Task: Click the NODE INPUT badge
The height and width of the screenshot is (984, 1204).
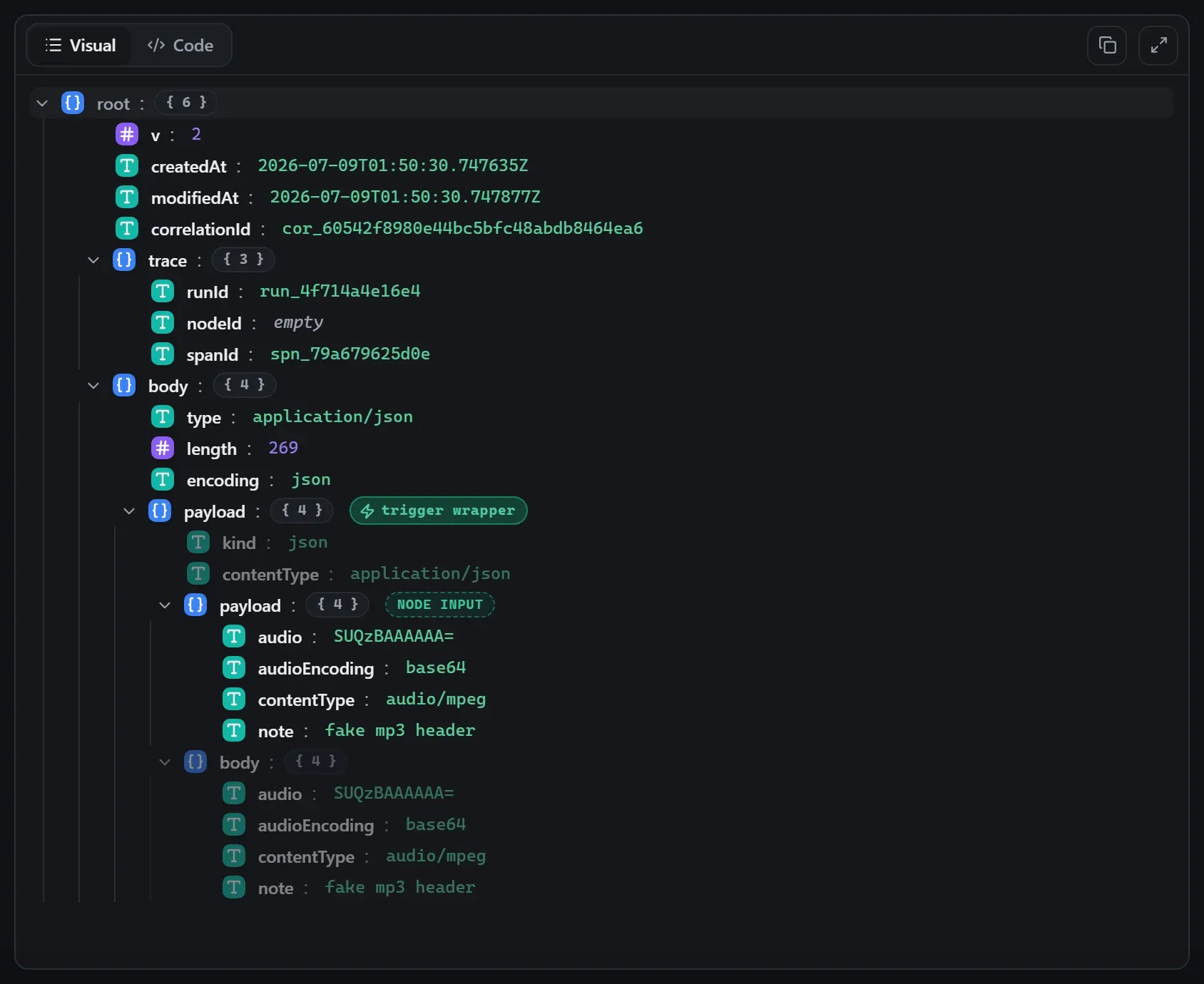Action: pos(440,605)
